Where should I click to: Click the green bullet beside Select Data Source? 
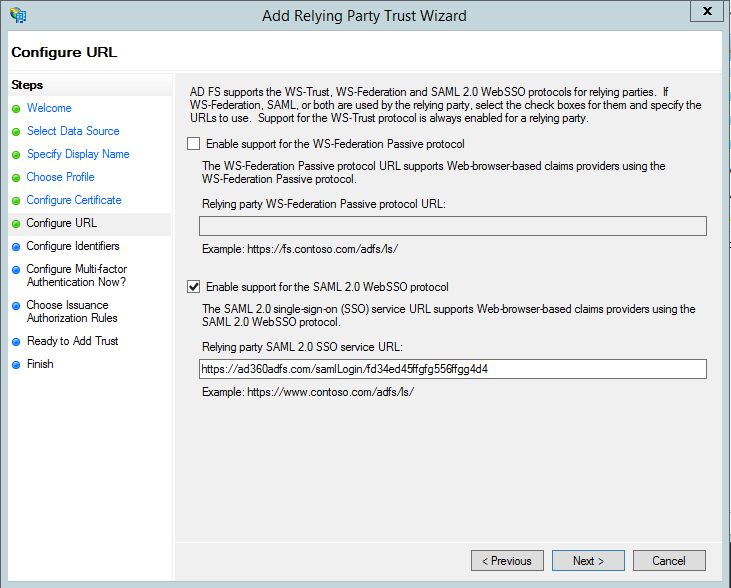coord(16,131)
